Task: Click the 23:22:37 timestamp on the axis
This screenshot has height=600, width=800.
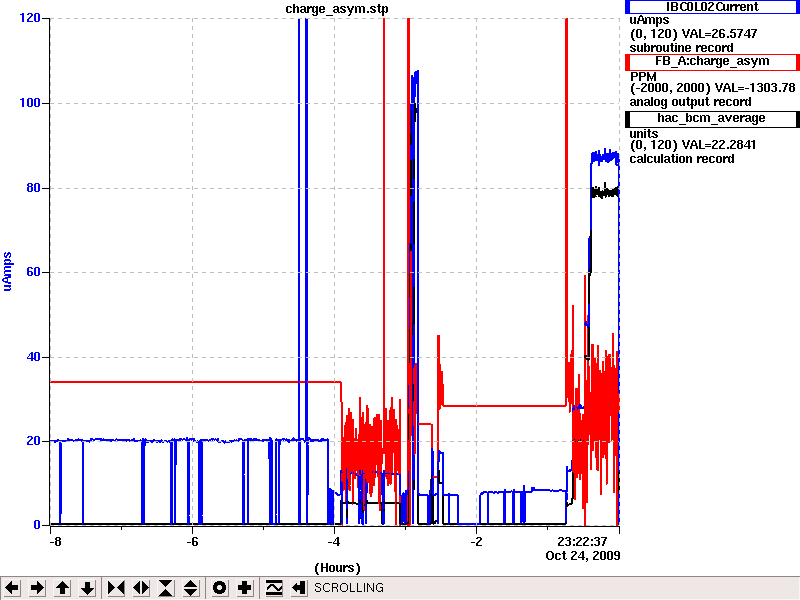Action: pos(582,542)
